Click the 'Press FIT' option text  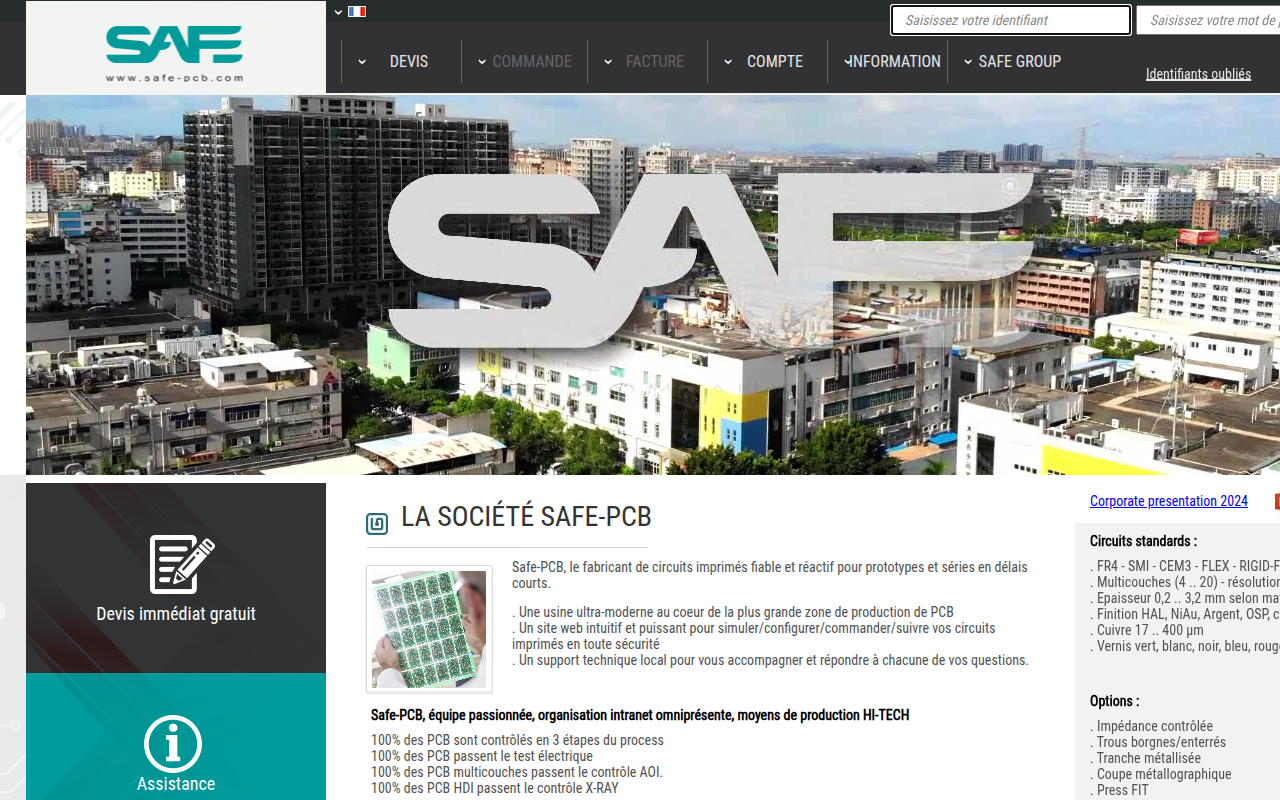click(x=1119, y=790)
